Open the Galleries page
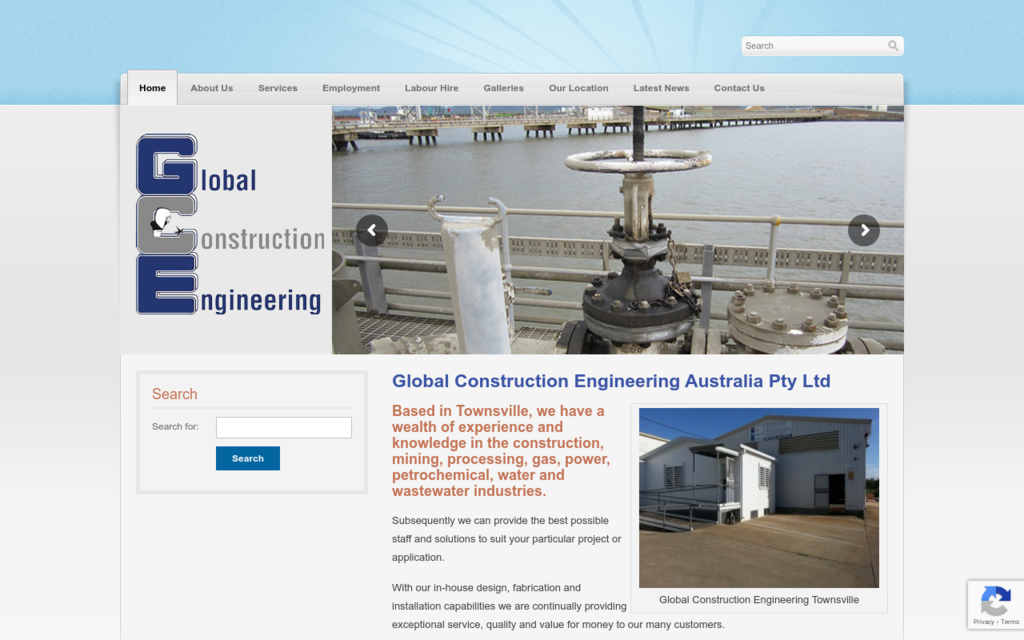 [504, 88]
